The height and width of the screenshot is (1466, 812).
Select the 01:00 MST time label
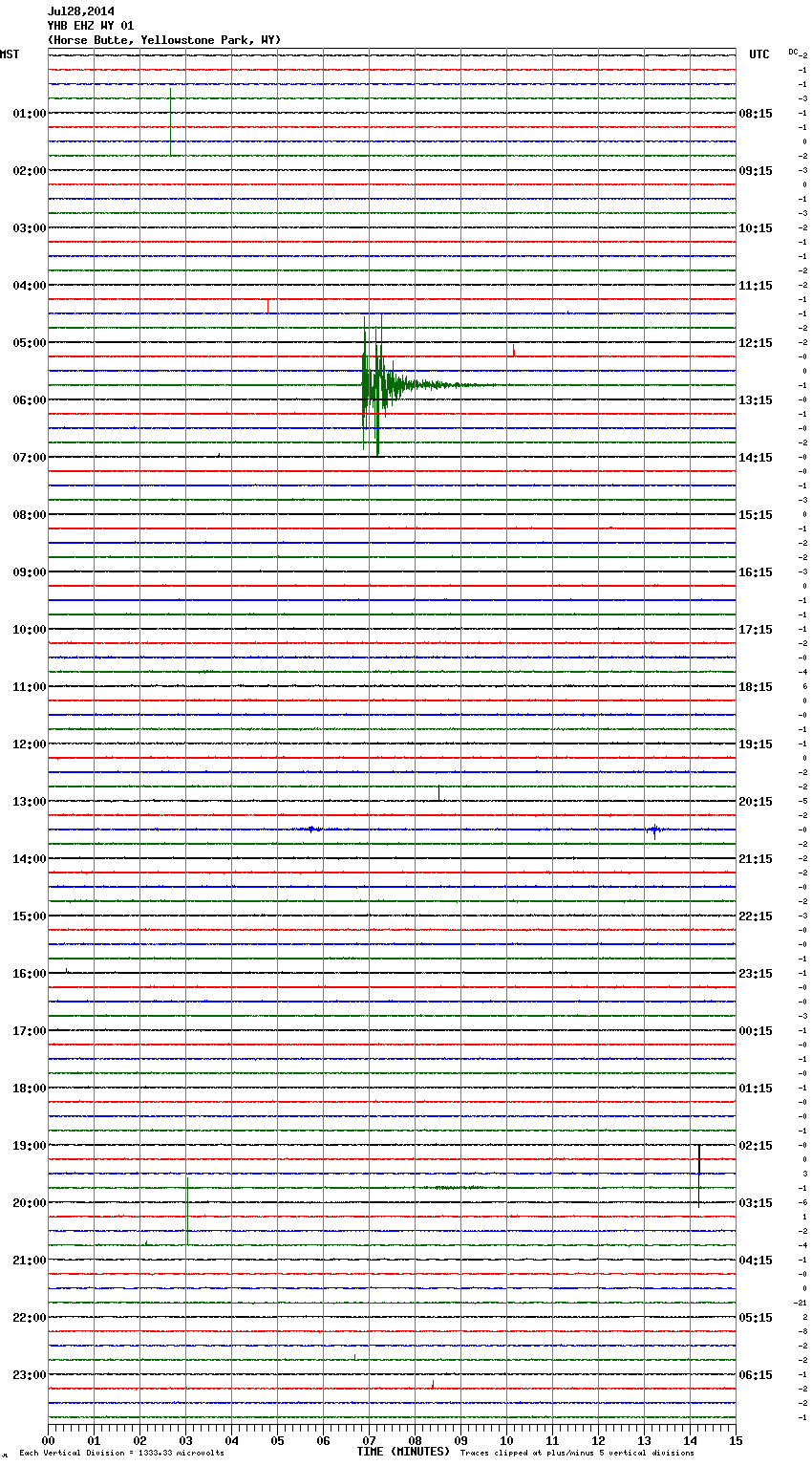[30, 114]
